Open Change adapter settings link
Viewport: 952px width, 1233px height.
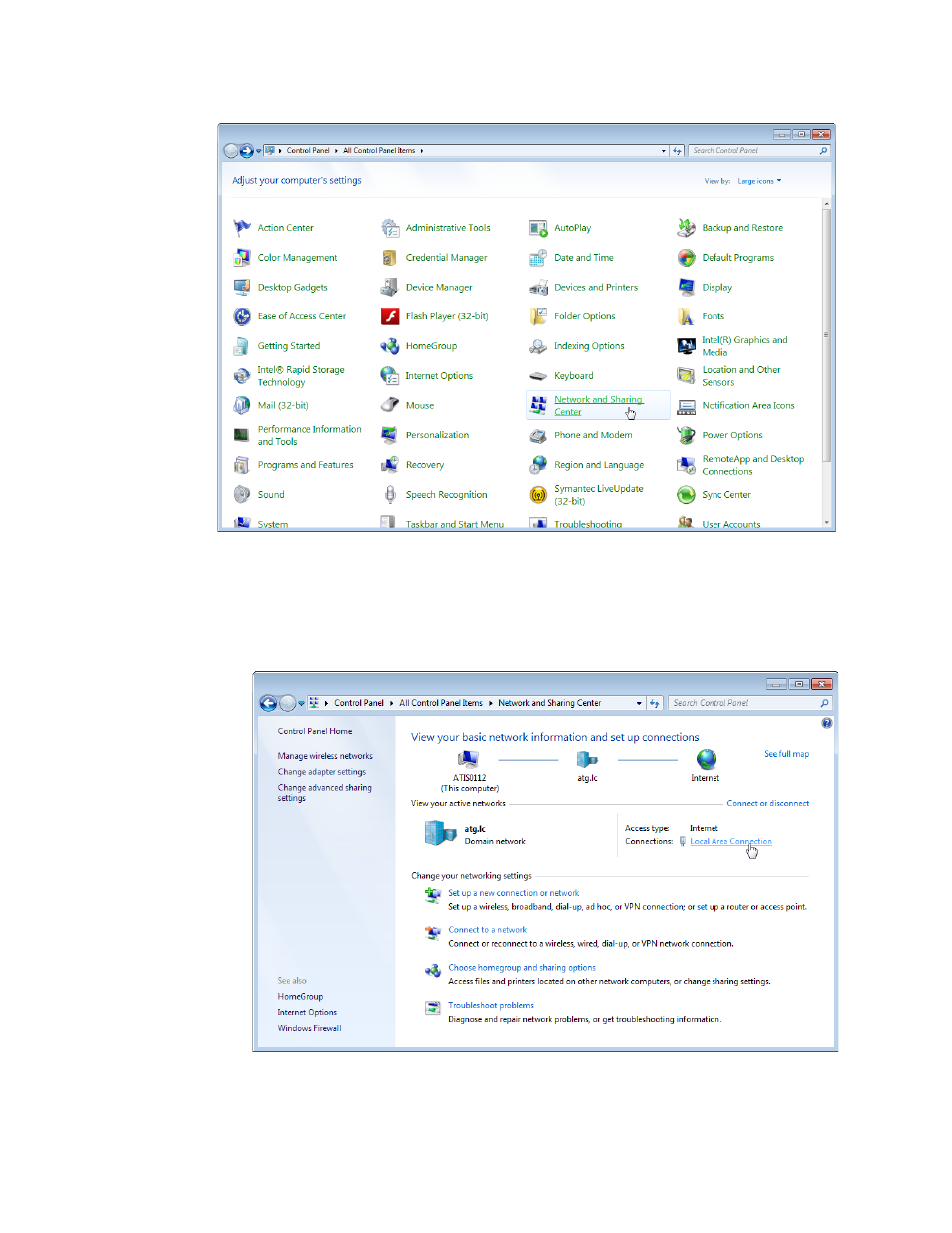point(322,772)
